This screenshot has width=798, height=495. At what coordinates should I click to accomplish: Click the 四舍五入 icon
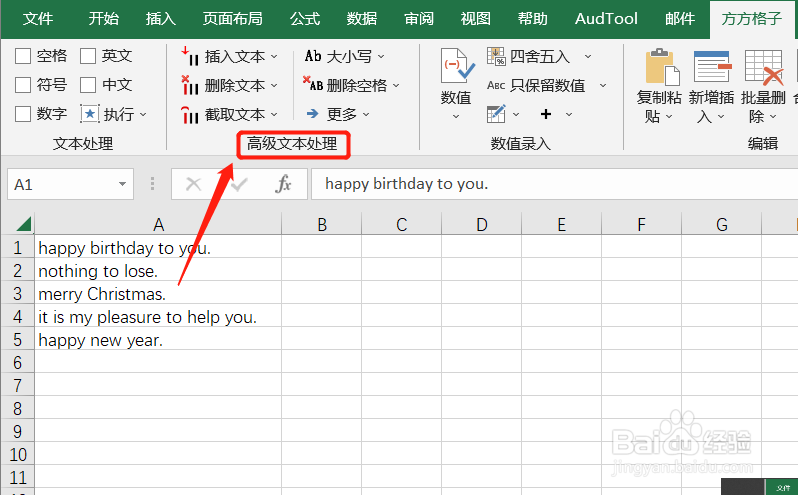496,56
